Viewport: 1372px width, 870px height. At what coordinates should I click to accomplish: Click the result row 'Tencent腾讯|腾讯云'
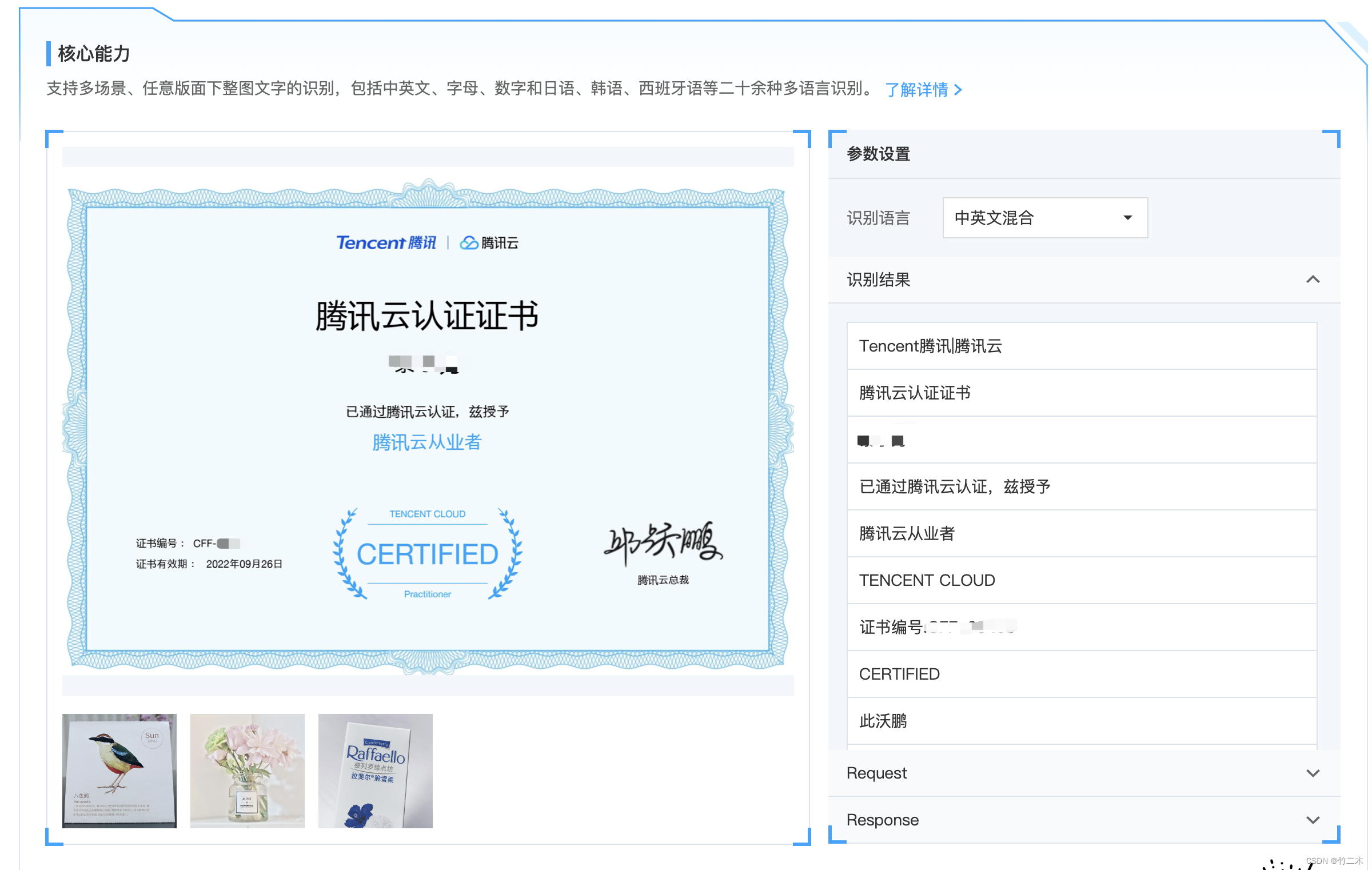pos(1082,346)
